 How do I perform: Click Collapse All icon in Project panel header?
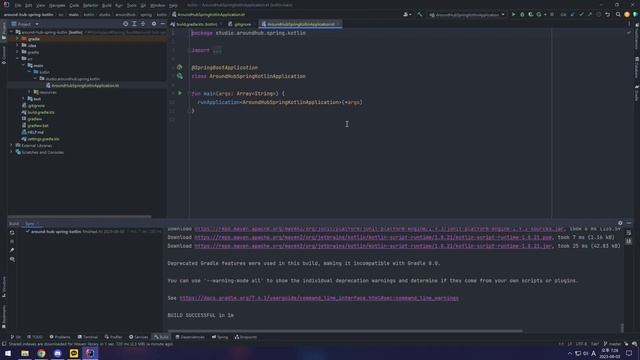pyautogui.click(x=143, y=24)
